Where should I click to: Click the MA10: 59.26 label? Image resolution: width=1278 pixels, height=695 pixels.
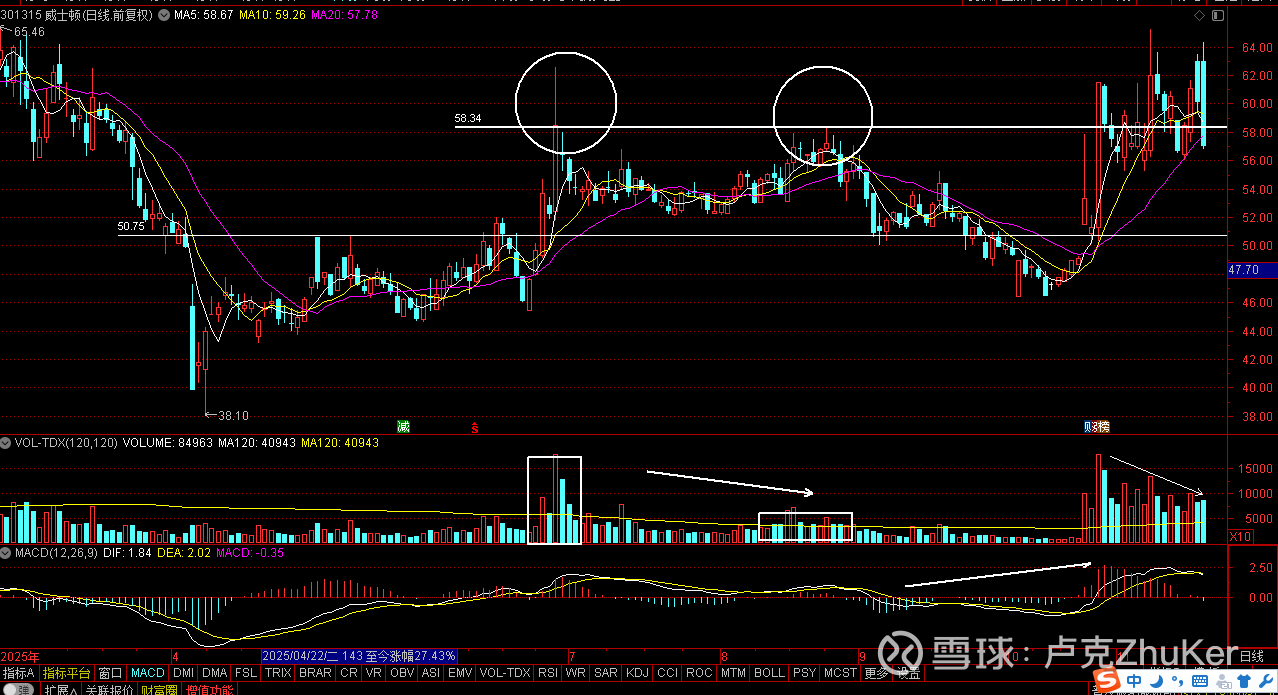271,16
